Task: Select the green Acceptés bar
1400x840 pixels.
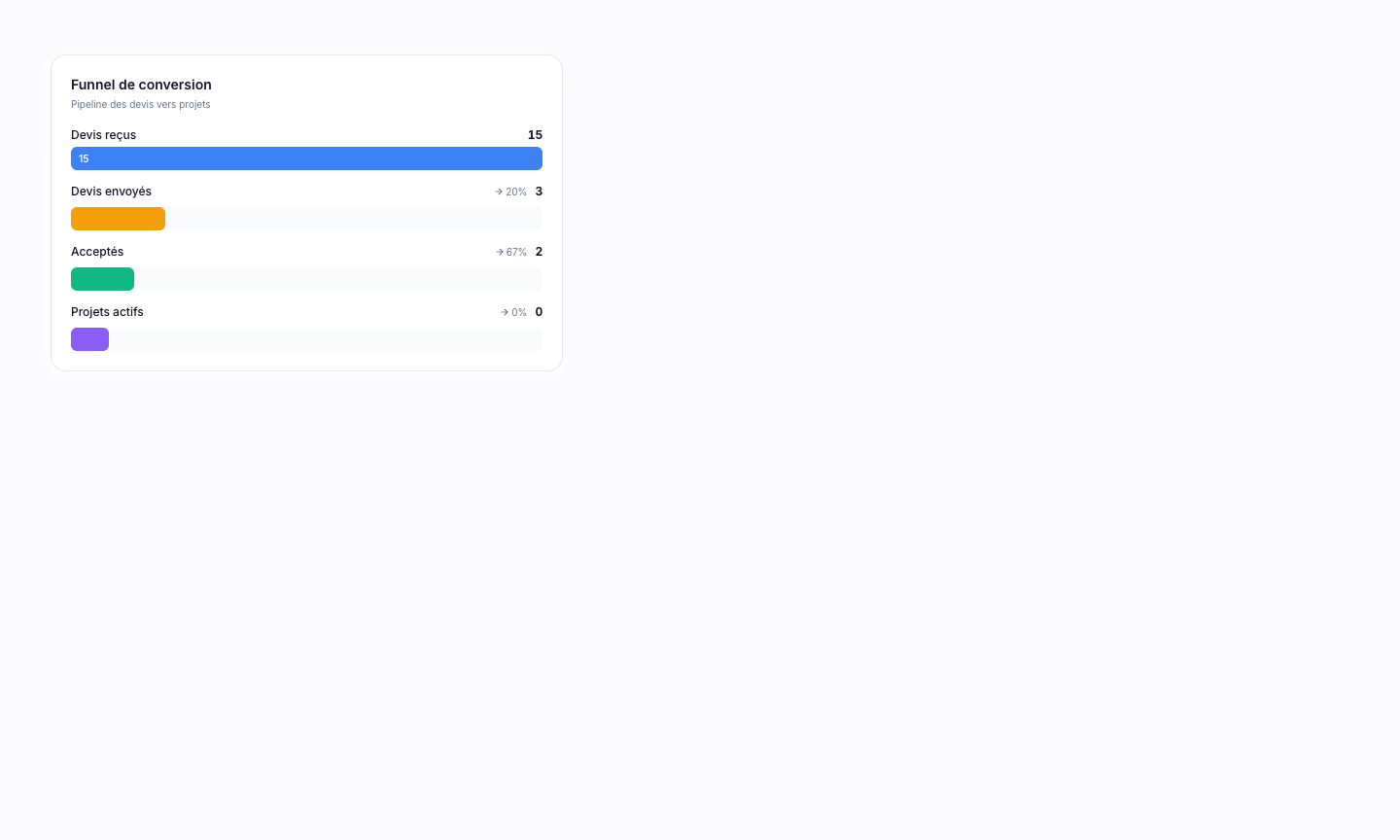Action: (102, 279)
